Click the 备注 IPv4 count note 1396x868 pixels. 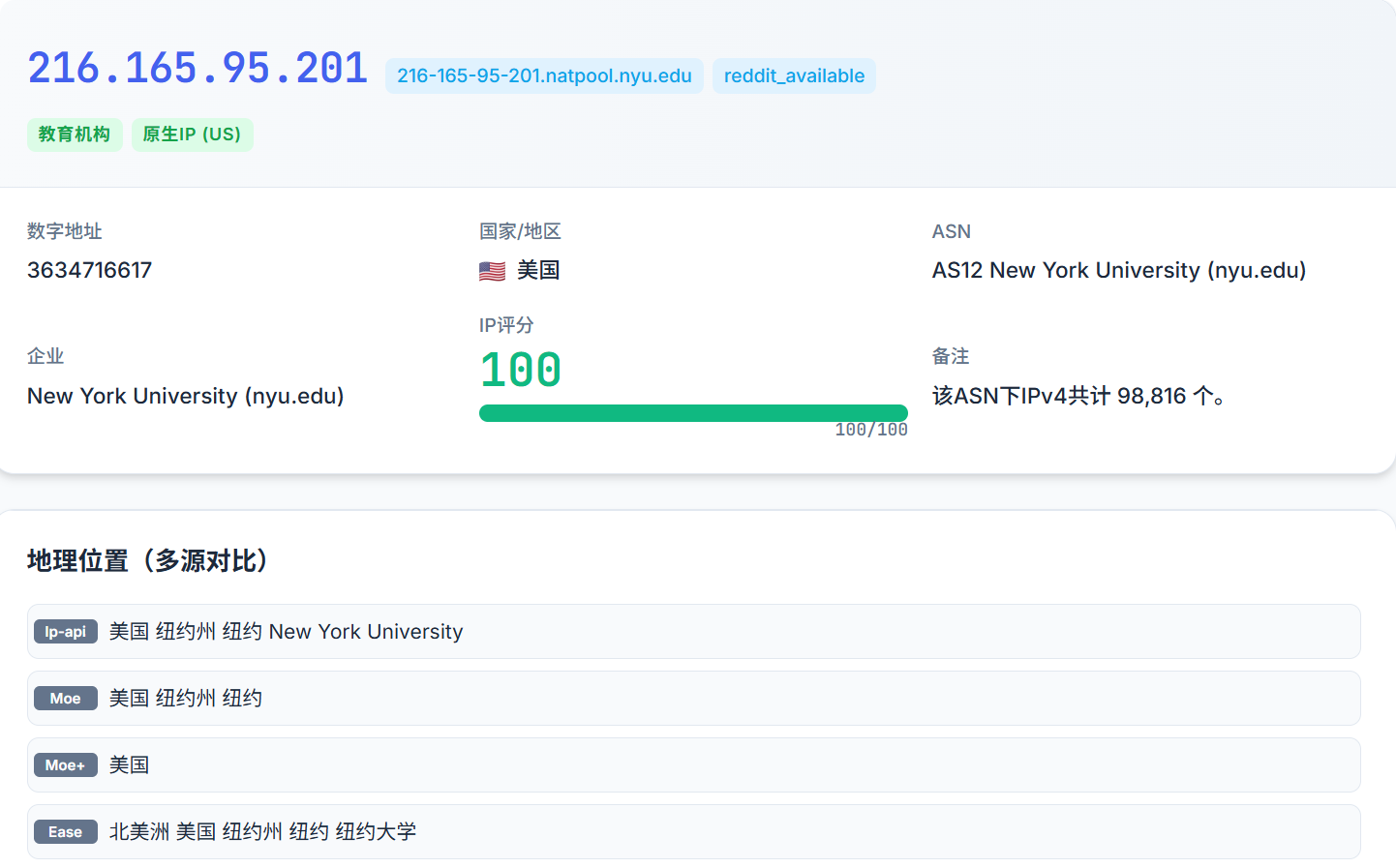pyautogui.click(x=1079, y=396)
